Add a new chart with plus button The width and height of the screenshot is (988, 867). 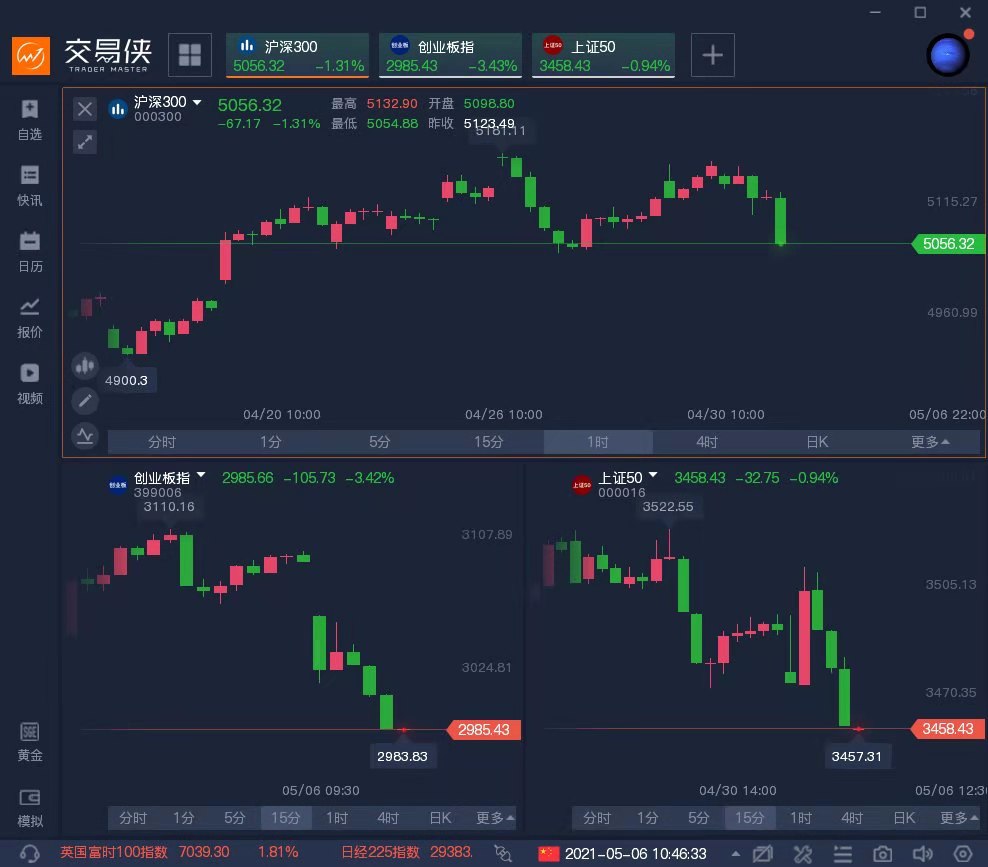(x=713, y=55)
